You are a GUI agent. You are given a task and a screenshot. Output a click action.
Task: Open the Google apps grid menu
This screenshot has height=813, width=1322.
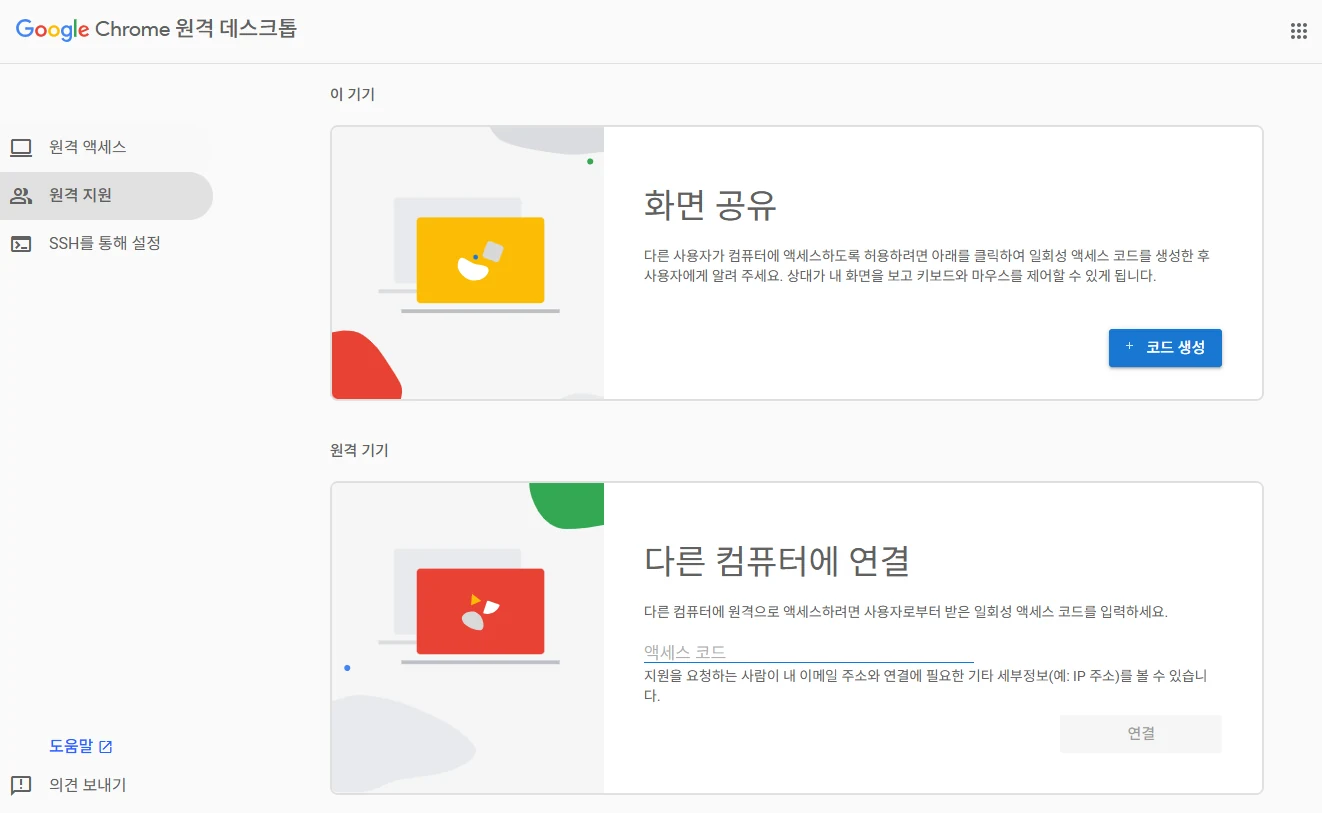click(1299, 31)
